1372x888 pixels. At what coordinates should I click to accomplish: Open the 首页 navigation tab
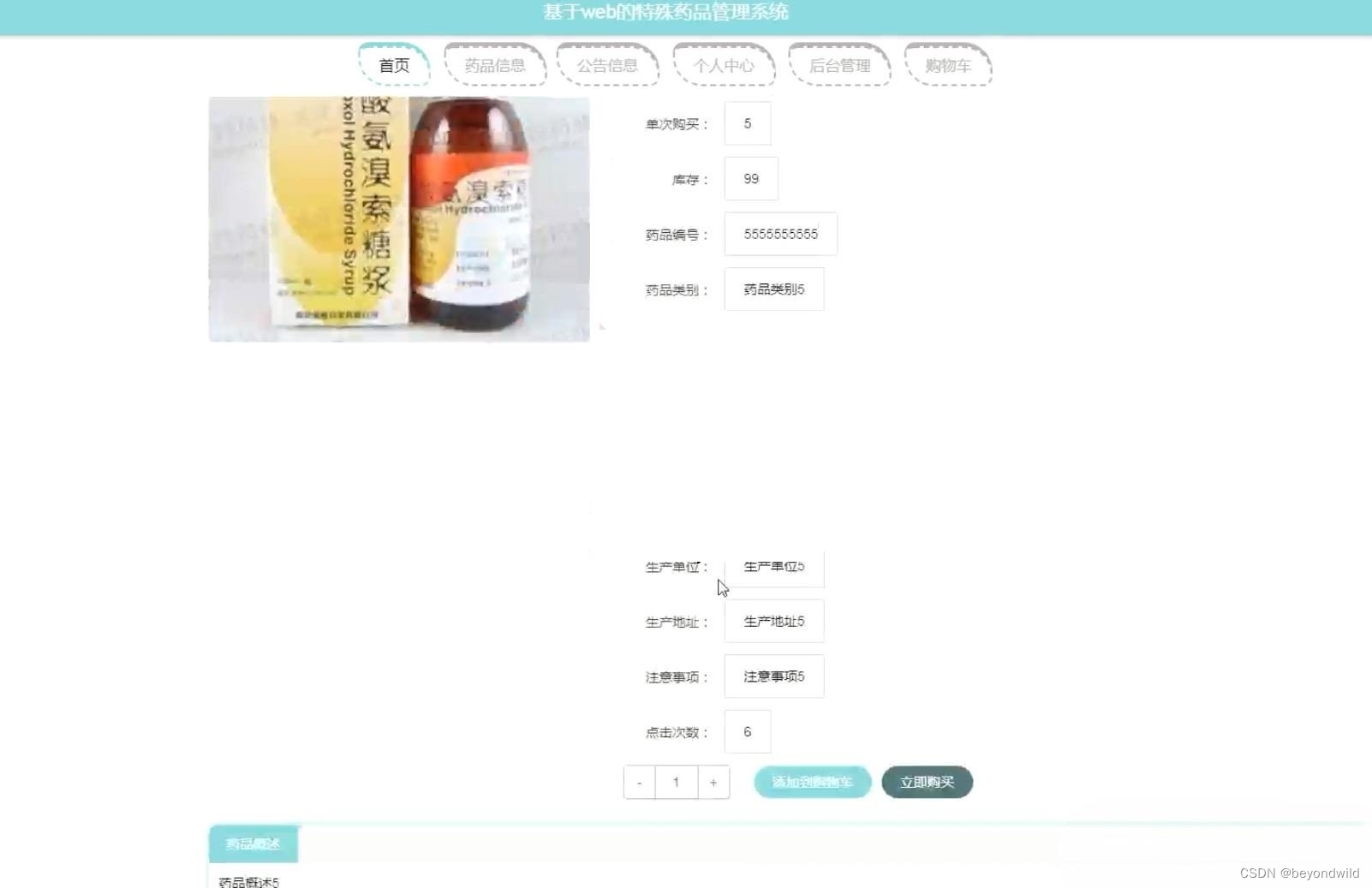394,65
